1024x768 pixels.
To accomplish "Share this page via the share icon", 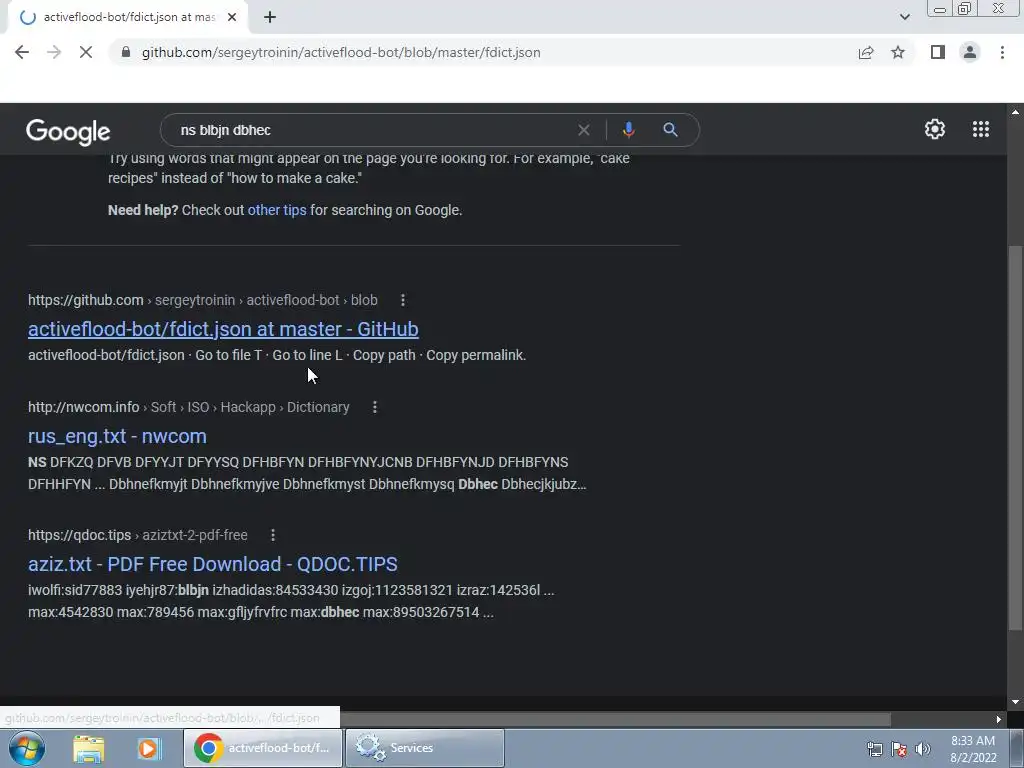I will pyautogui.click(x=866, y=52).
